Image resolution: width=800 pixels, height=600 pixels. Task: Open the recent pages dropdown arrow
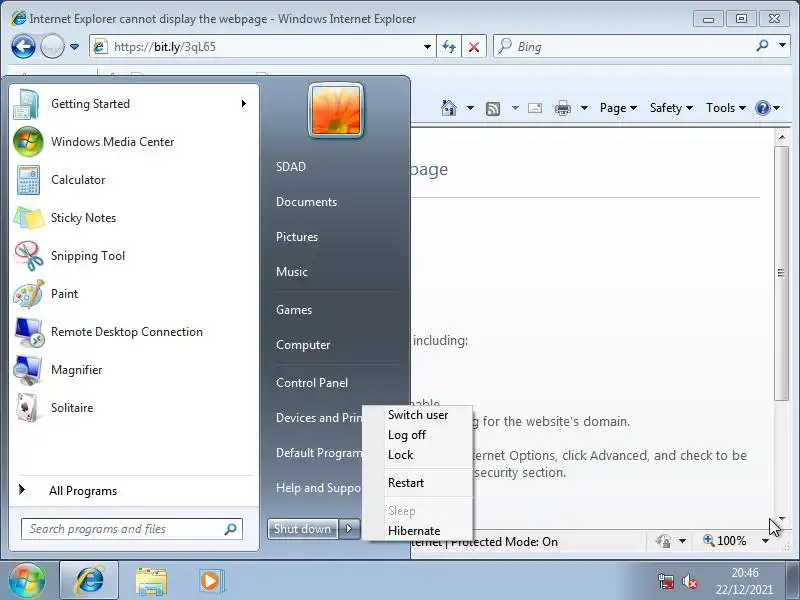tap(74, 47)
